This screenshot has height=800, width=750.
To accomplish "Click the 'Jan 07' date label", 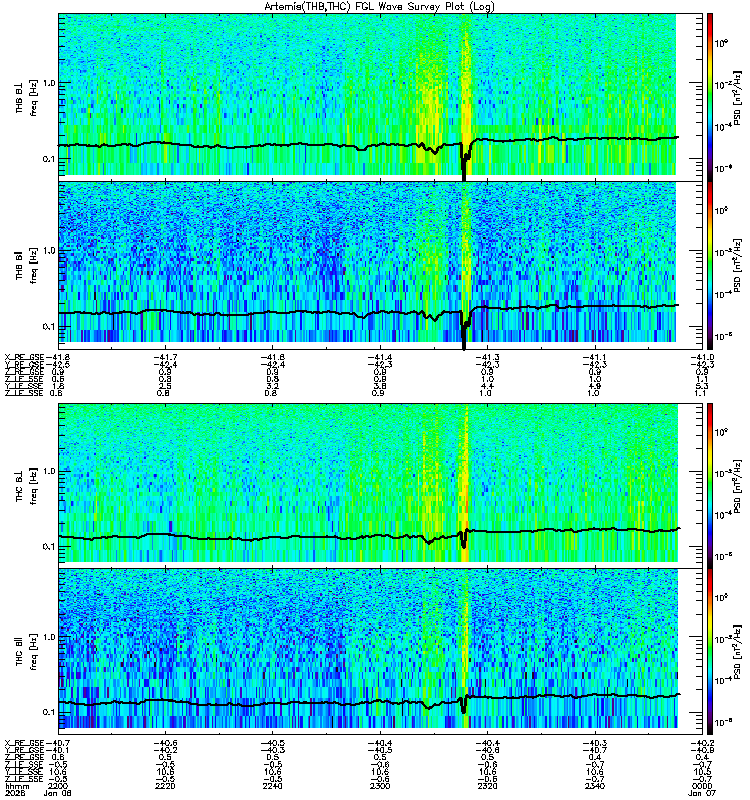I will click(702, 793).
